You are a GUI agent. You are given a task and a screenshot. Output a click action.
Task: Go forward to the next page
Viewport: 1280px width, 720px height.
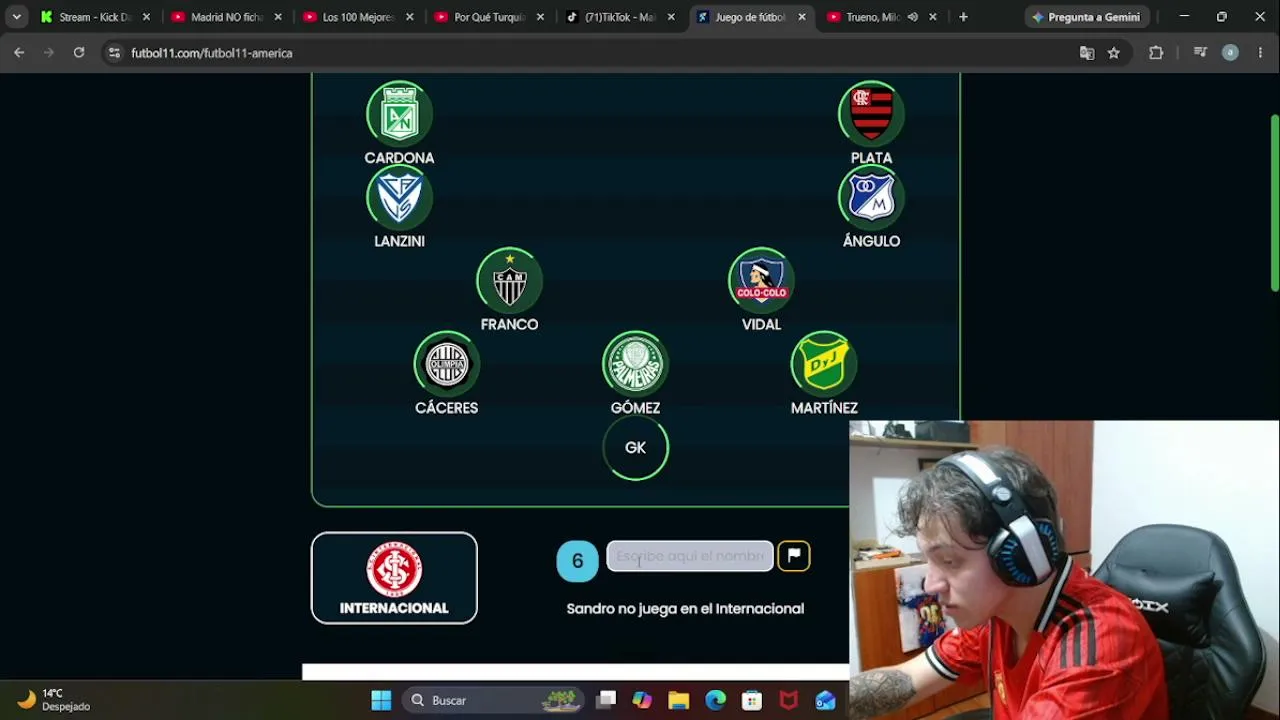click(48, 53)
